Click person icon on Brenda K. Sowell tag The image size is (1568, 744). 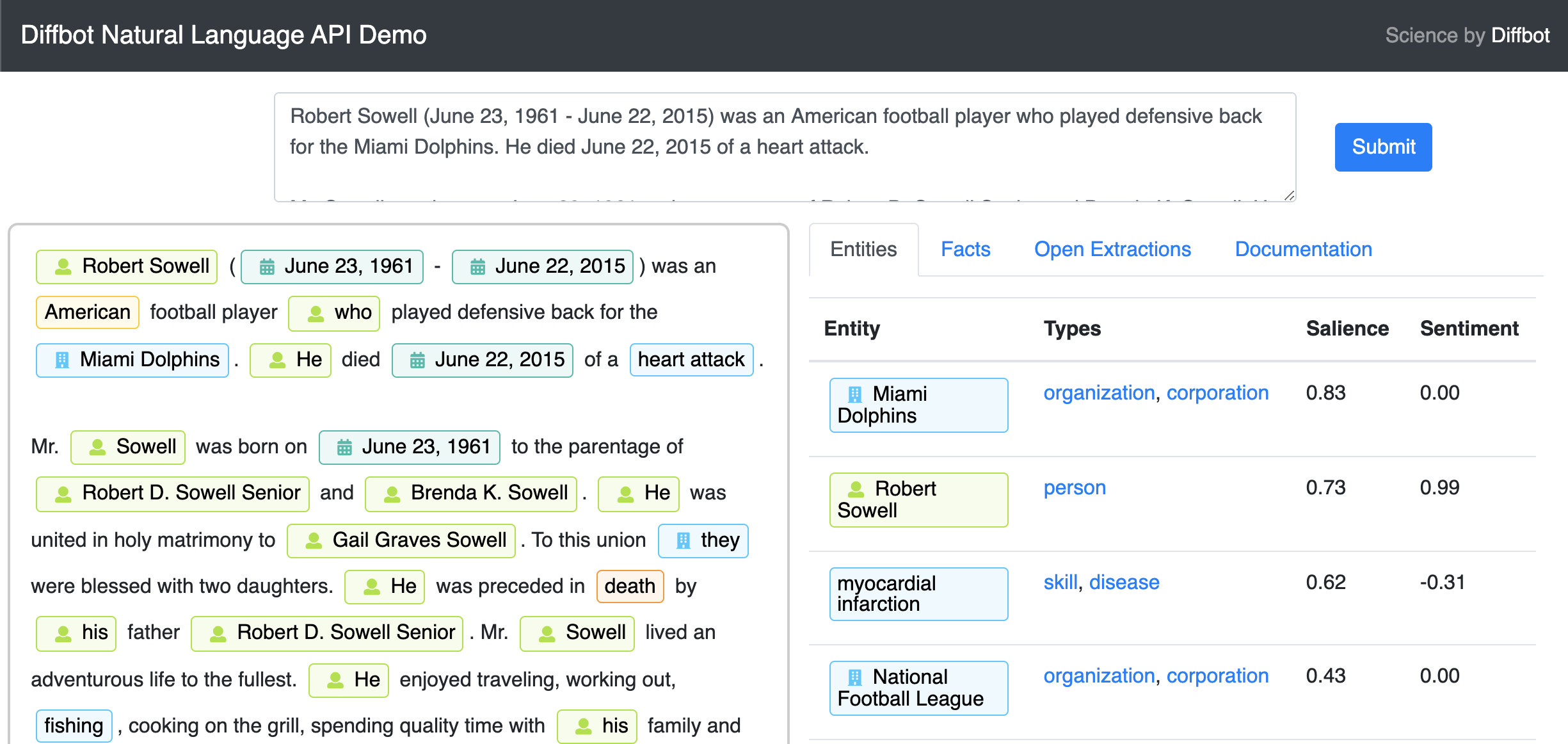click(x=392, y=494)
